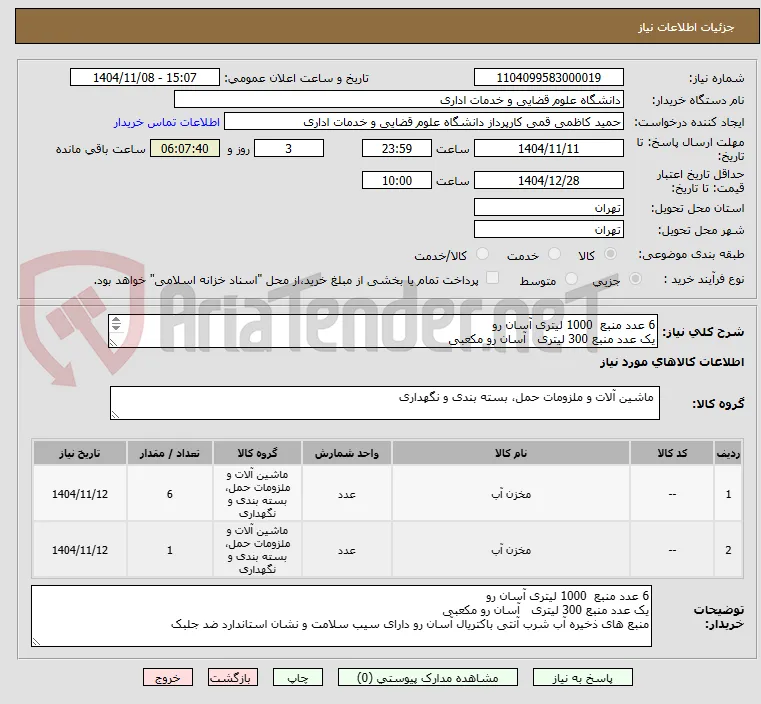The image size is (761, 704).
Task: Click date 1404/11/12 in row 2
Action: pyautogui.click(x=80, y=550)
